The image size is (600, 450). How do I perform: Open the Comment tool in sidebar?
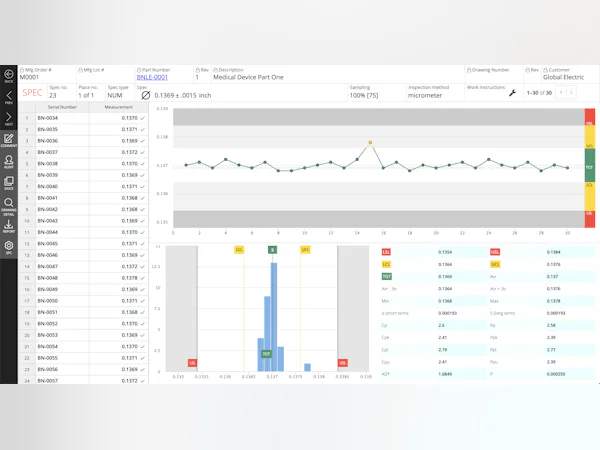point(8,140)
